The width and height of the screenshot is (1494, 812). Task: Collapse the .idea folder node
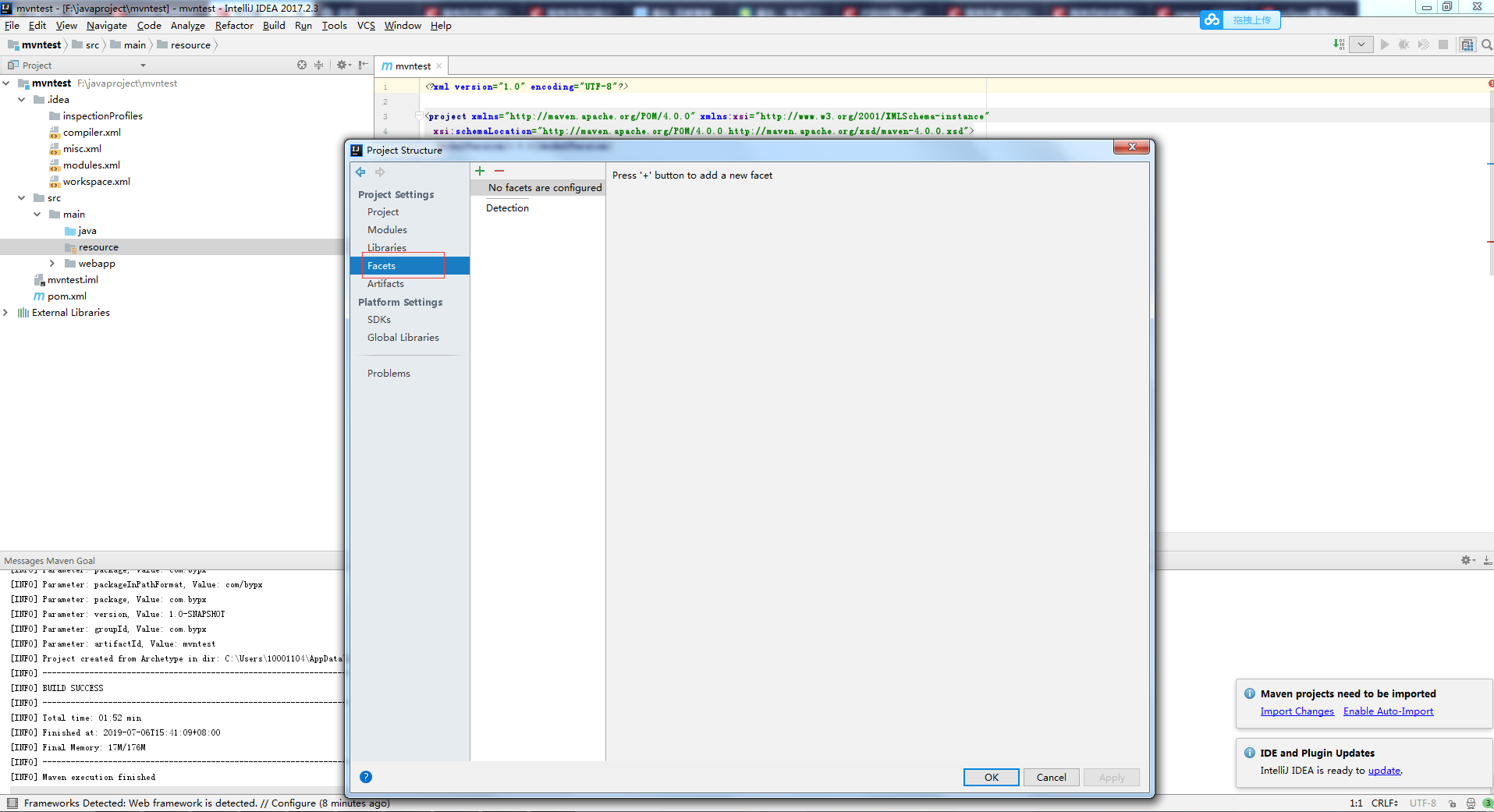click(x=22, y=100)
